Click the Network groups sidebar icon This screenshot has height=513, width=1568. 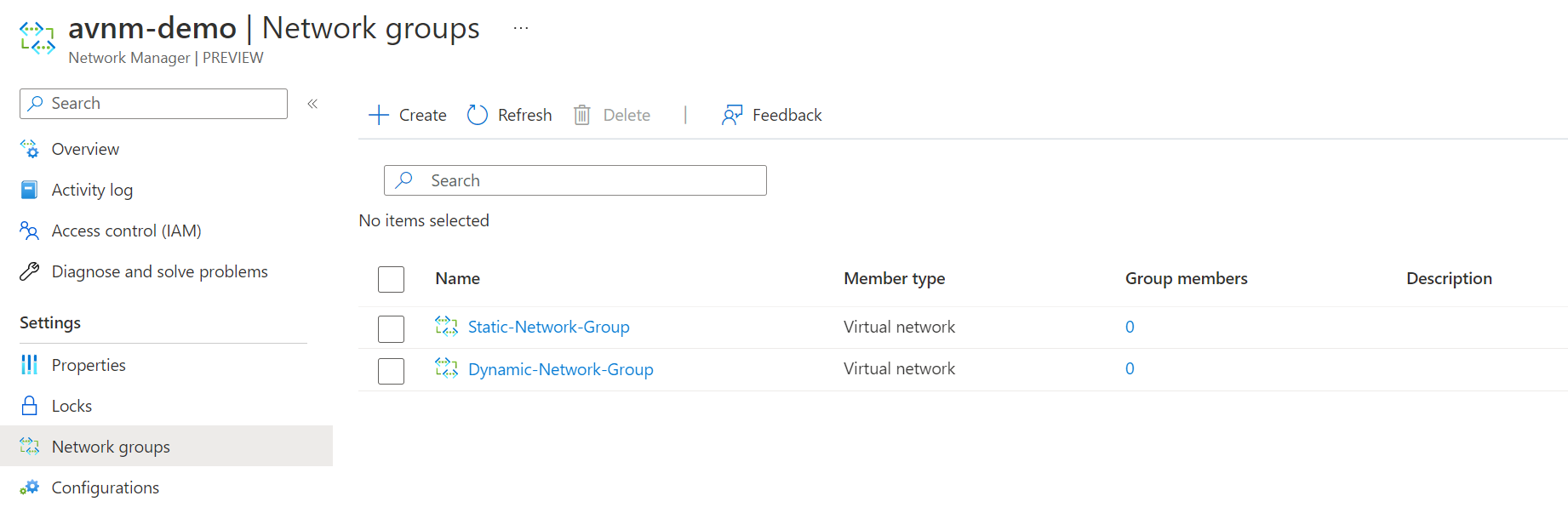[29, 446]
